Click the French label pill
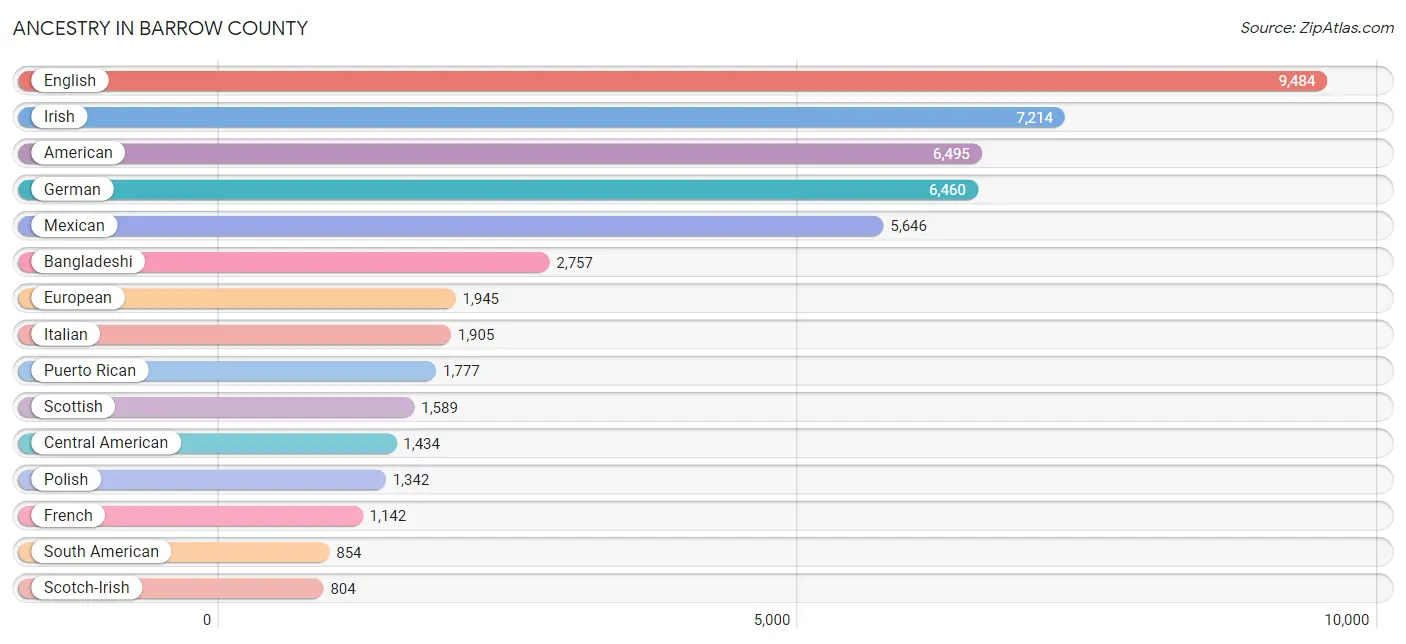 68,516
